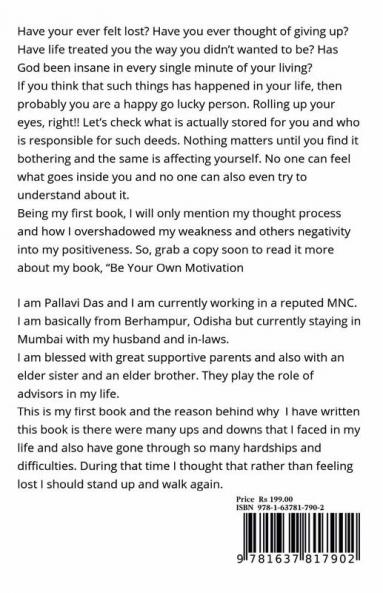
Task: Click the line 'understand about it.'
Action: coord(73,195)
